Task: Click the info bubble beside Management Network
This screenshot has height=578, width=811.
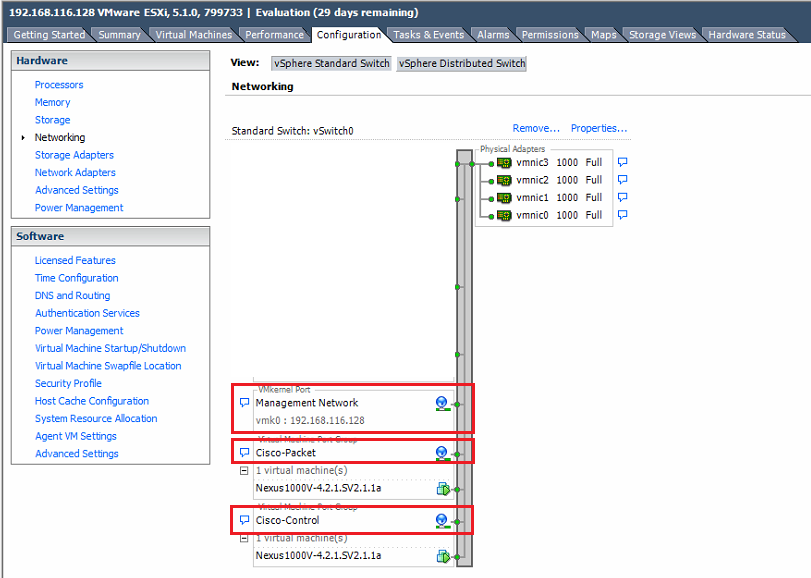Action: (244, 403)
